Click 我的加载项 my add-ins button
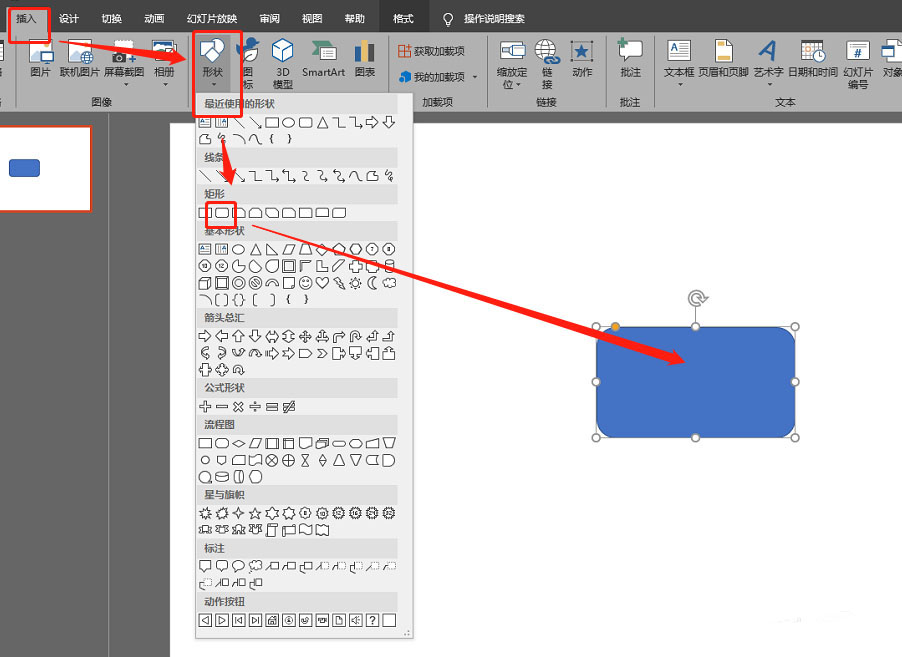This screenshot has height=657, width=902. pyautogui.click(x=431, y=77)
